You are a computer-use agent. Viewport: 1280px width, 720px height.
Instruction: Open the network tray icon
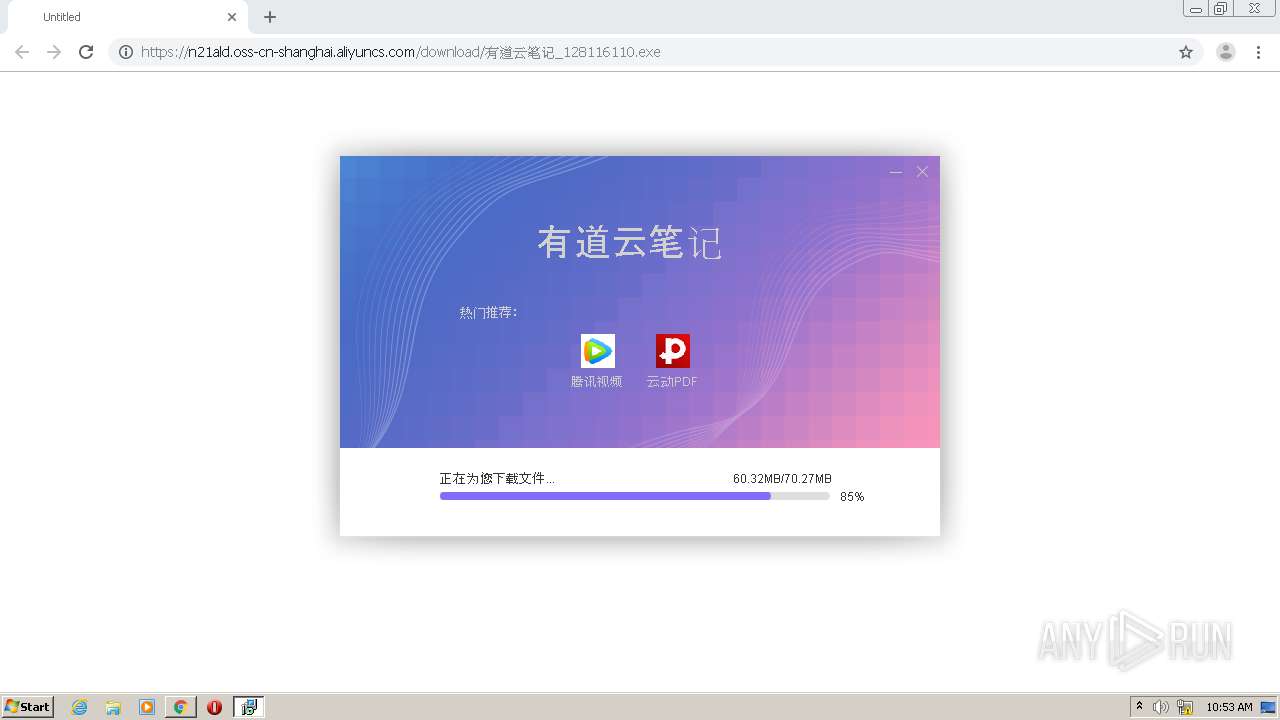click(x=1185, y=707)
